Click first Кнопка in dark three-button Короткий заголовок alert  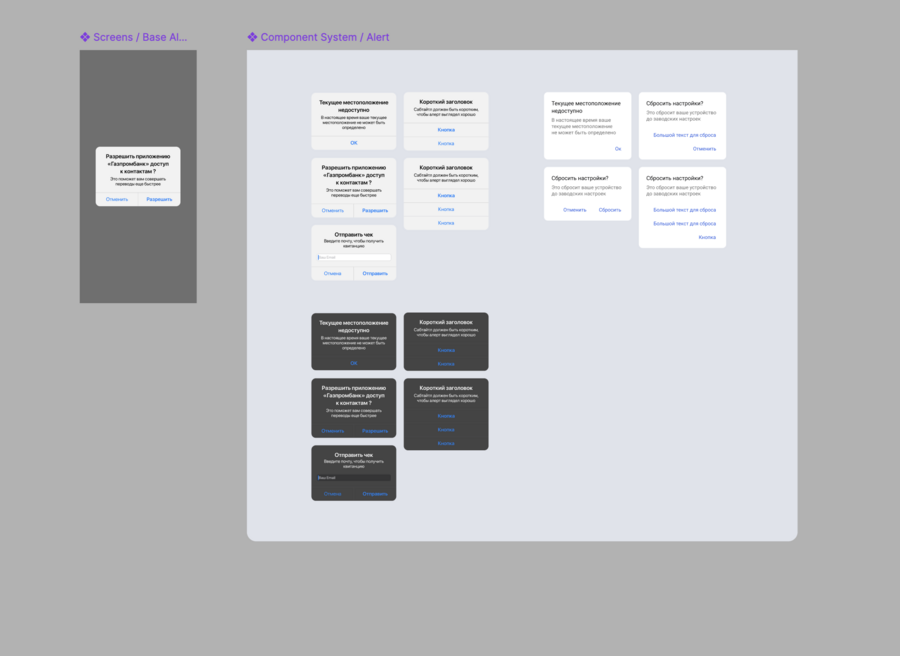coord(446,416)
